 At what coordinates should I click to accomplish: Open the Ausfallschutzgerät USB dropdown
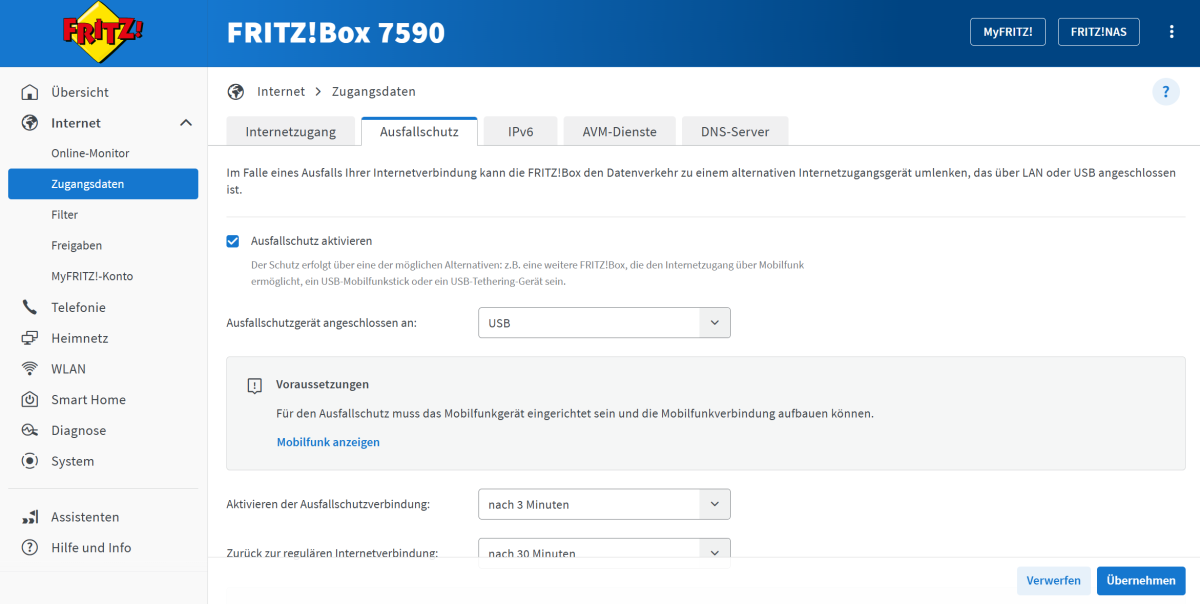[604, 323]
